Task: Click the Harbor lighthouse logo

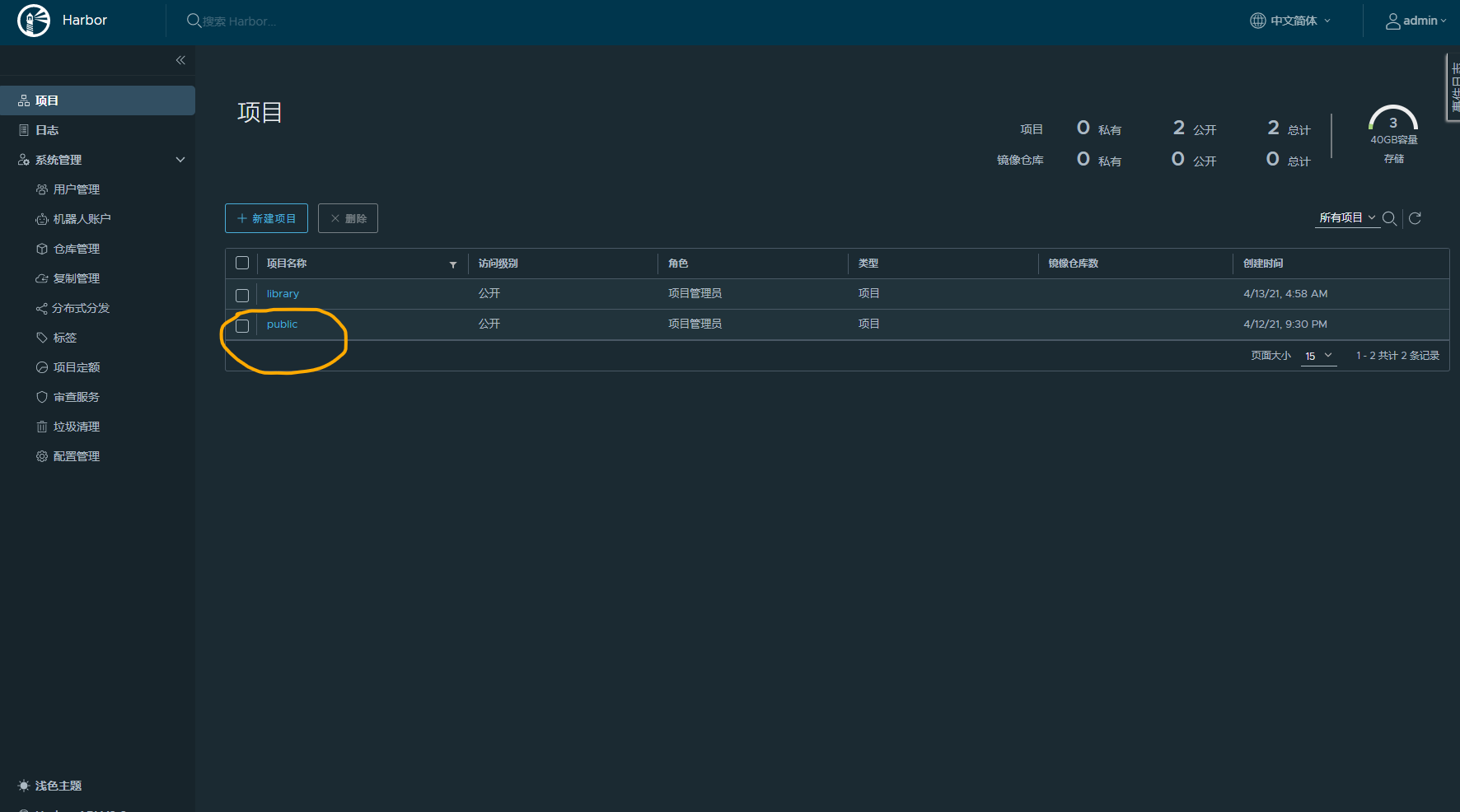Action: click(34, 21)
